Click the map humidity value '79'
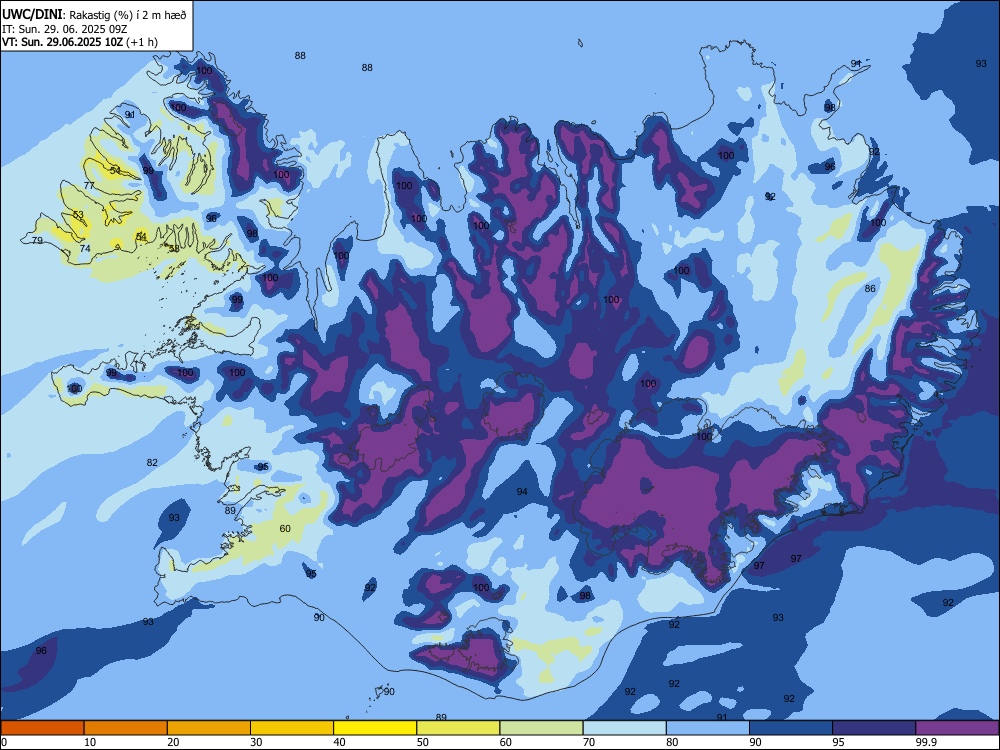 38,240
